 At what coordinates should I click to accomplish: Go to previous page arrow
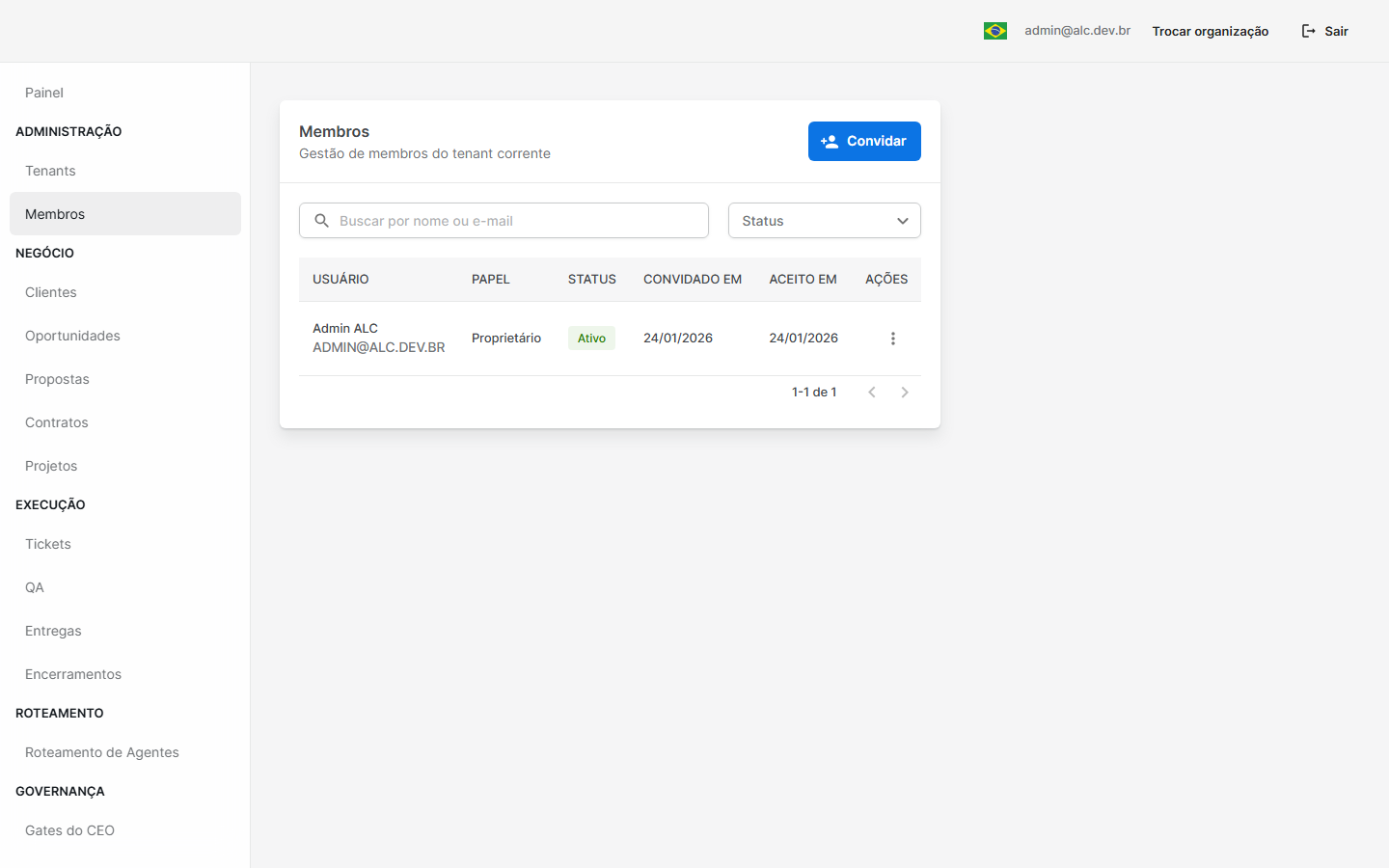[x=872, y=393]
